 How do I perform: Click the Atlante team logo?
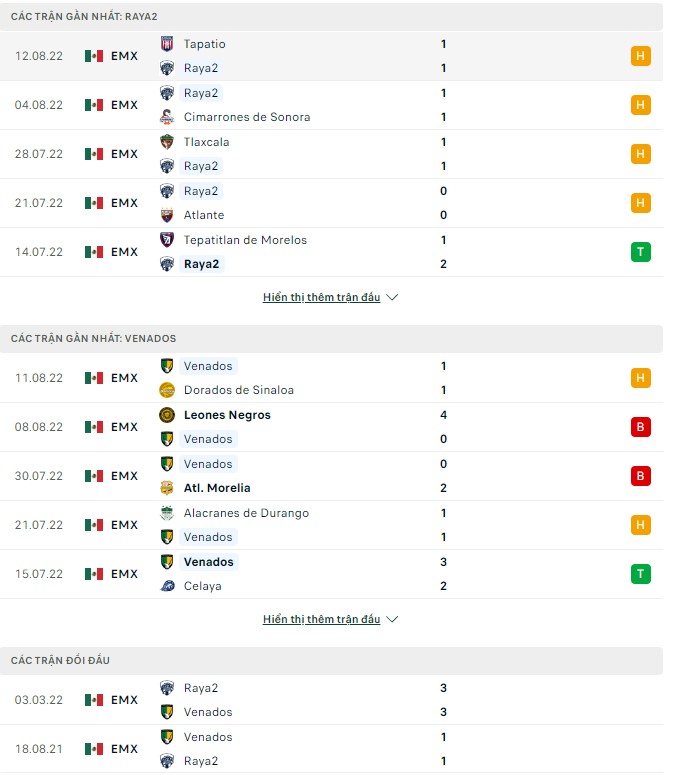click(167, 215)
